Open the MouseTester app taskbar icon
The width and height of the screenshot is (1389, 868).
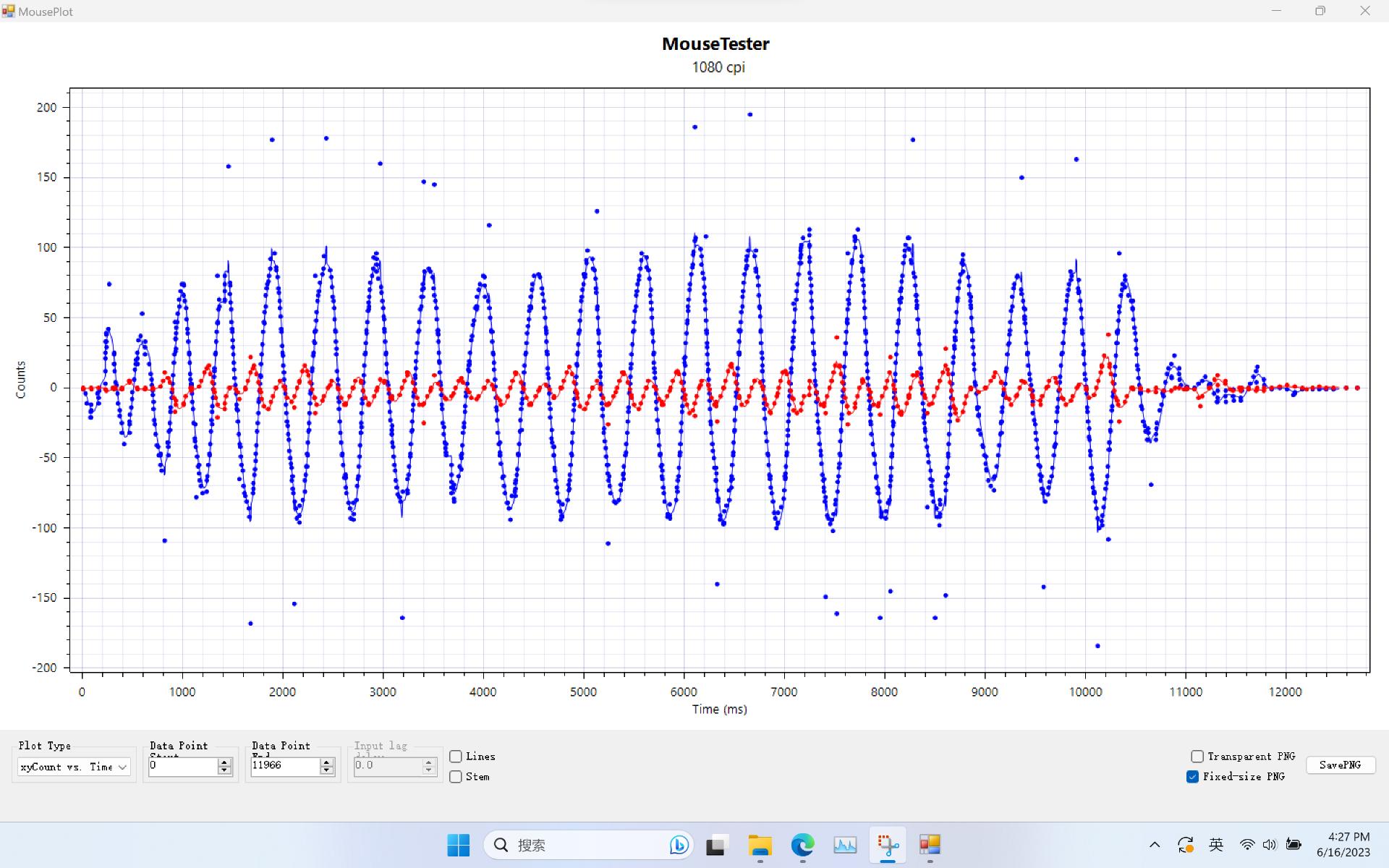pos(930,845)
